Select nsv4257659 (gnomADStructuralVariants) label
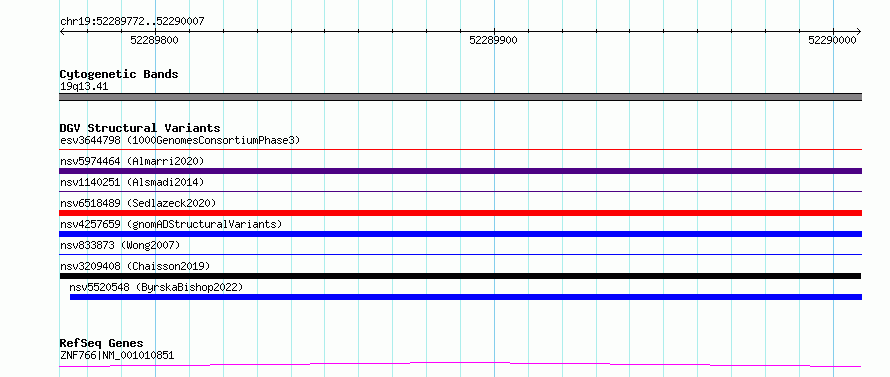The image size is (890, 377). coord(171,224)
